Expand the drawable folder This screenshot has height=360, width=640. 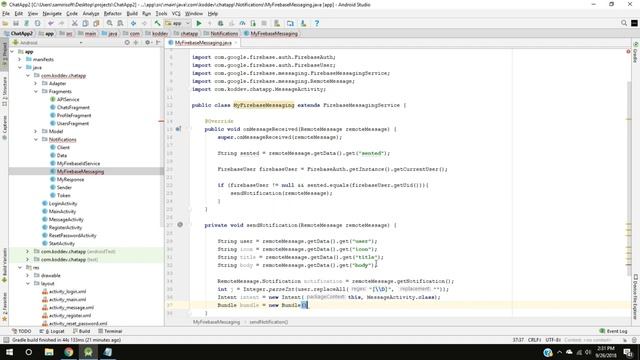(x=28, y=276)
